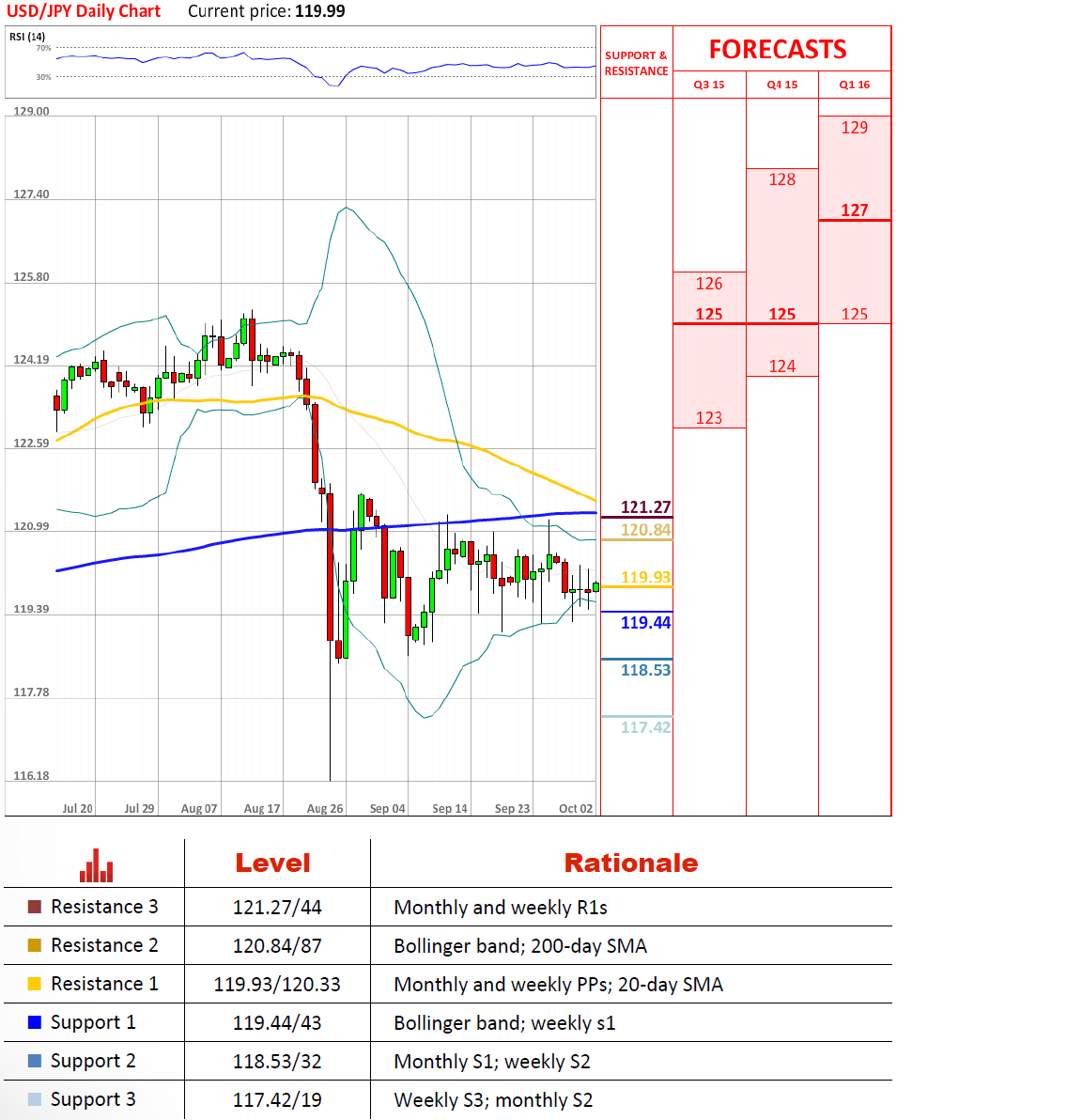Click the 119.44 support level marker
Image resolution: width=1082 pixels, height=1120 pixels.
tap(645, 623)
